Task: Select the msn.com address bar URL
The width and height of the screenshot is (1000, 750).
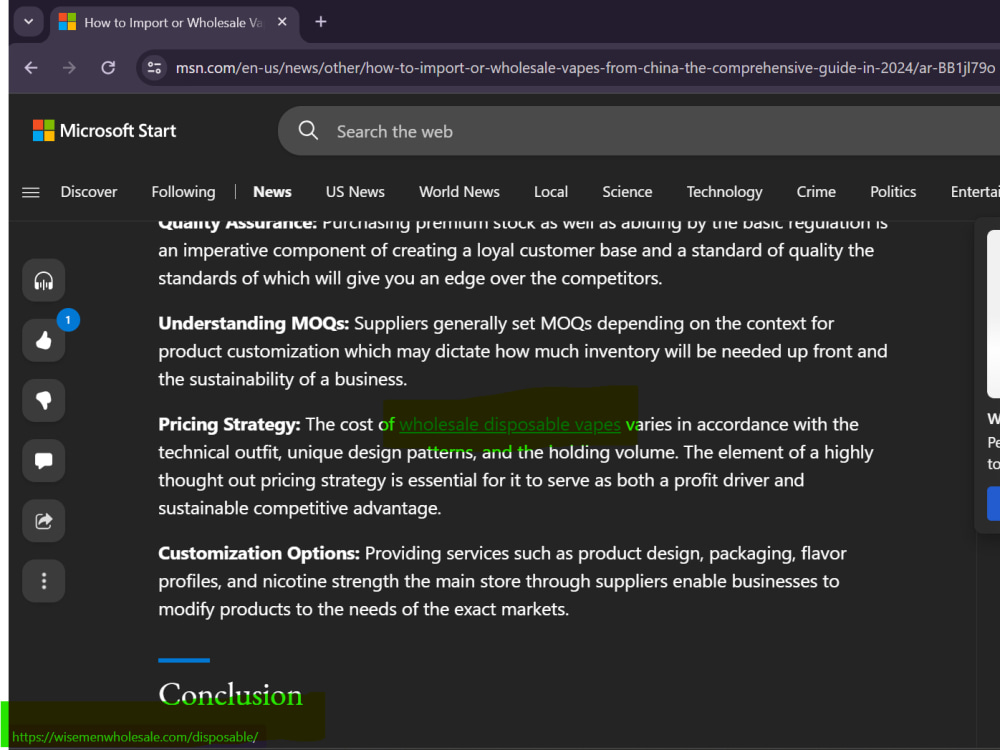Action: point(585,68)
